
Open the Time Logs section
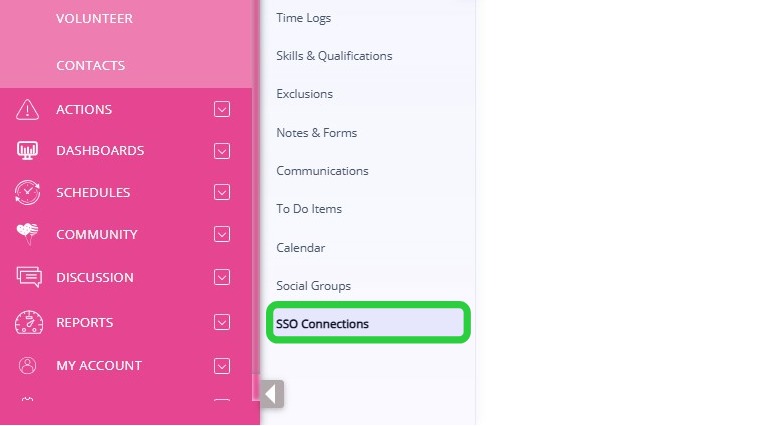[x=303, y=18]
